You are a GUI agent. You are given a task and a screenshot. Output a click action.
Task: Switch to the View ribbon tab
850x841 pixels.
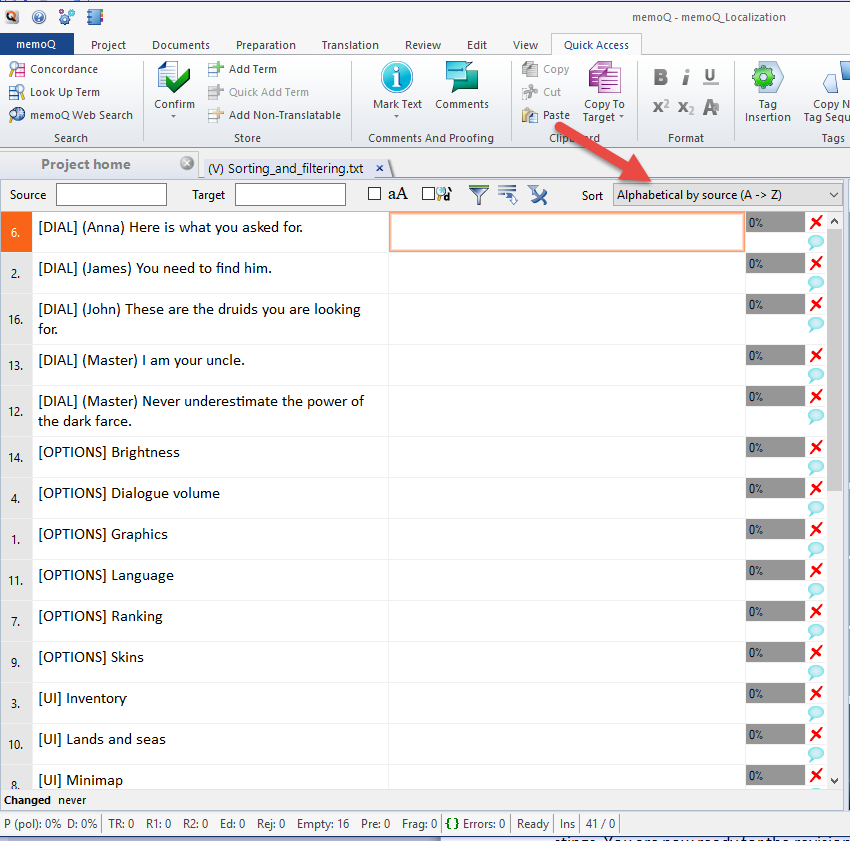tap(525, 45)
